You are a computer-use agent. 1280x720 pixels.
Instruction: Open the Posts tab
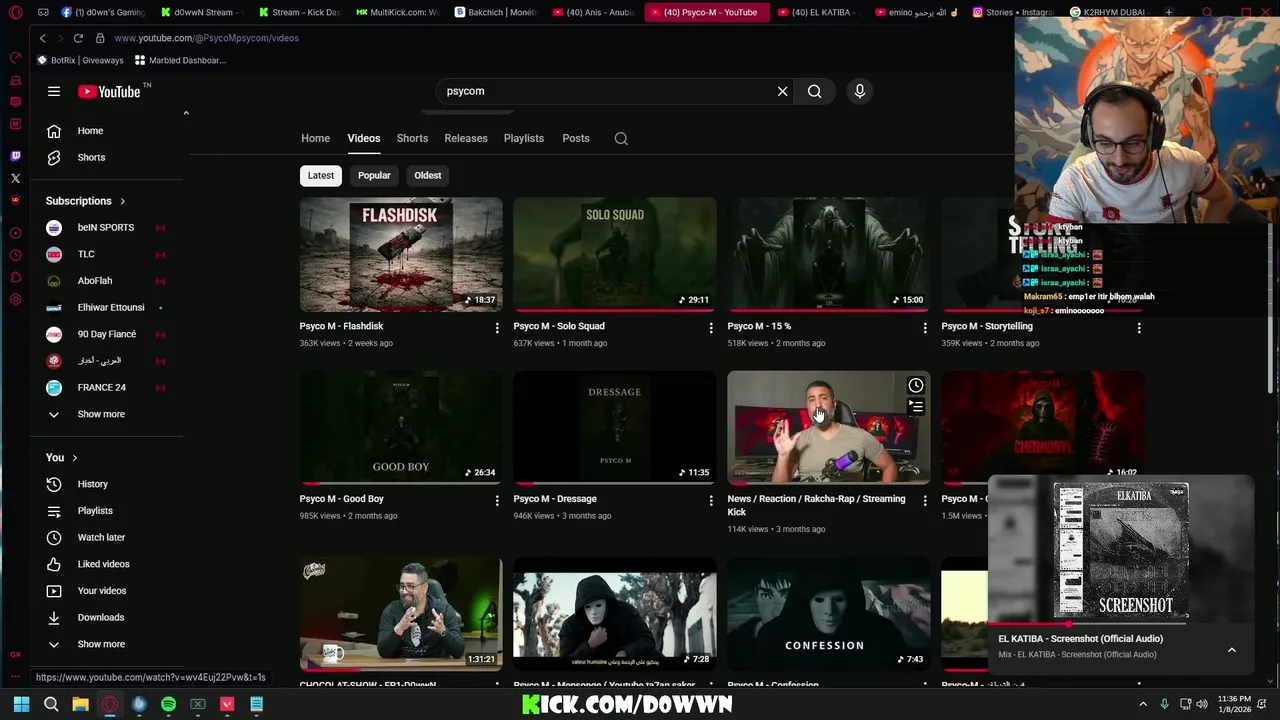[576, 138]
